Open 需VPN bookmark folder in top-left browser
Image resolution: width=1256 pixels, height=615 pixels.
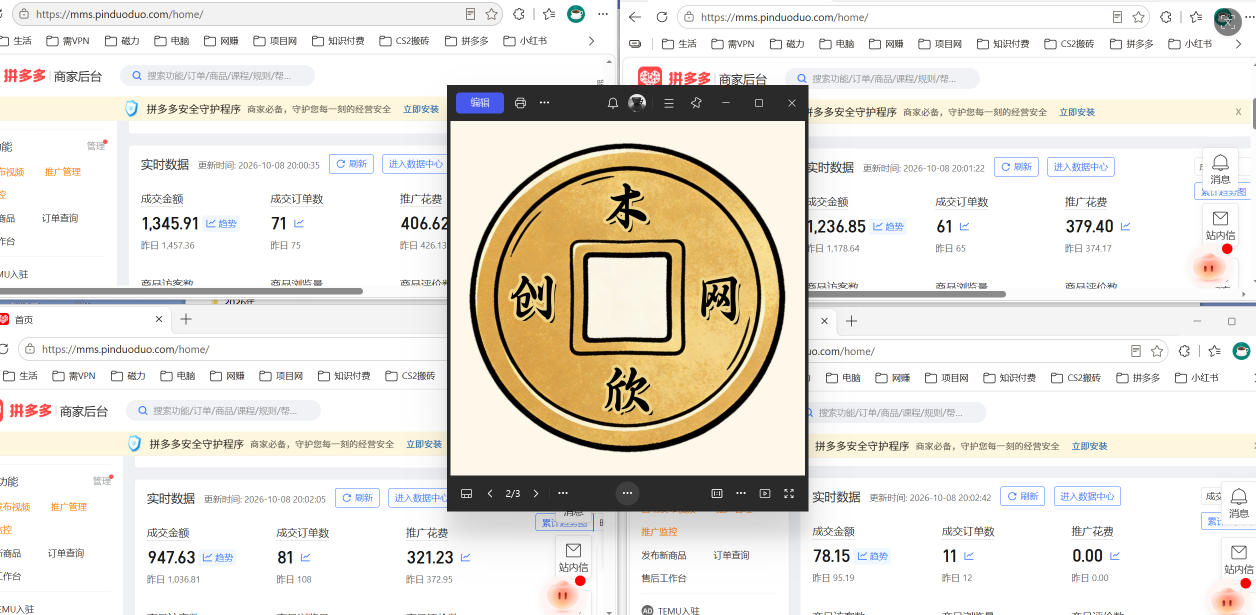[69, 41]
